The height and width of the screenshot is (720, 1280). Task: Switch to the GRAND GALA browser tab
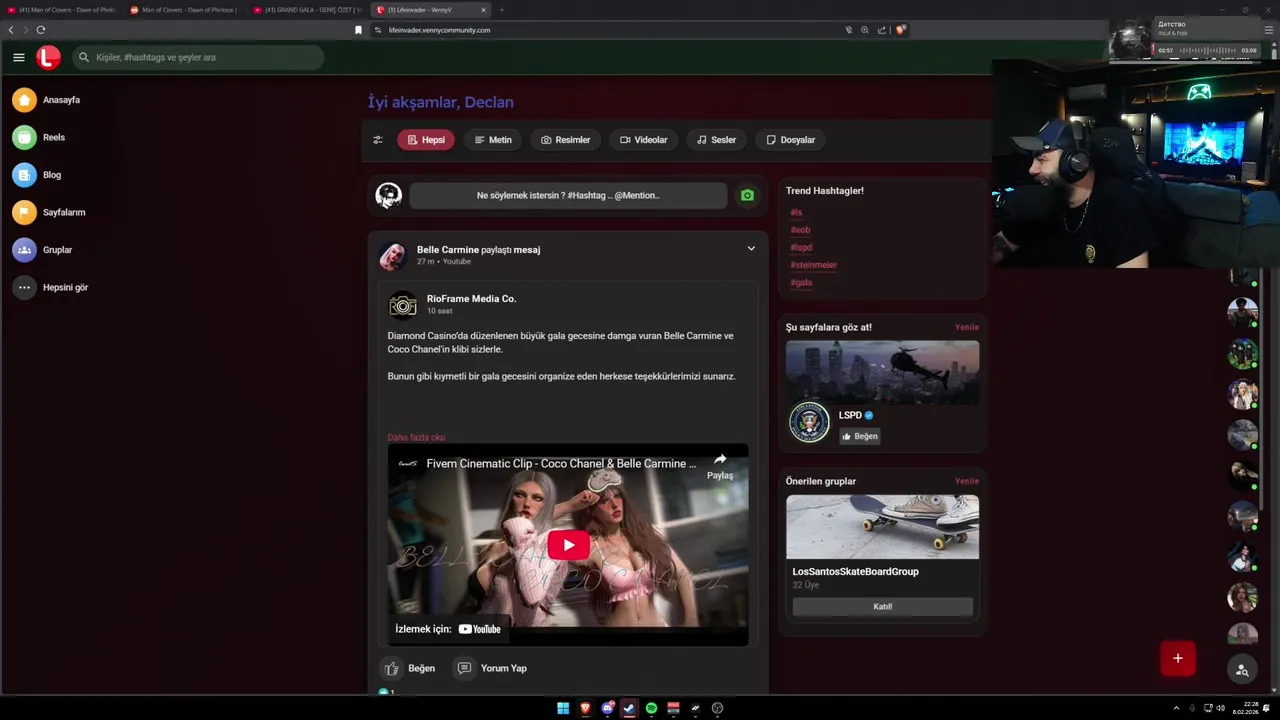[307, 10]
